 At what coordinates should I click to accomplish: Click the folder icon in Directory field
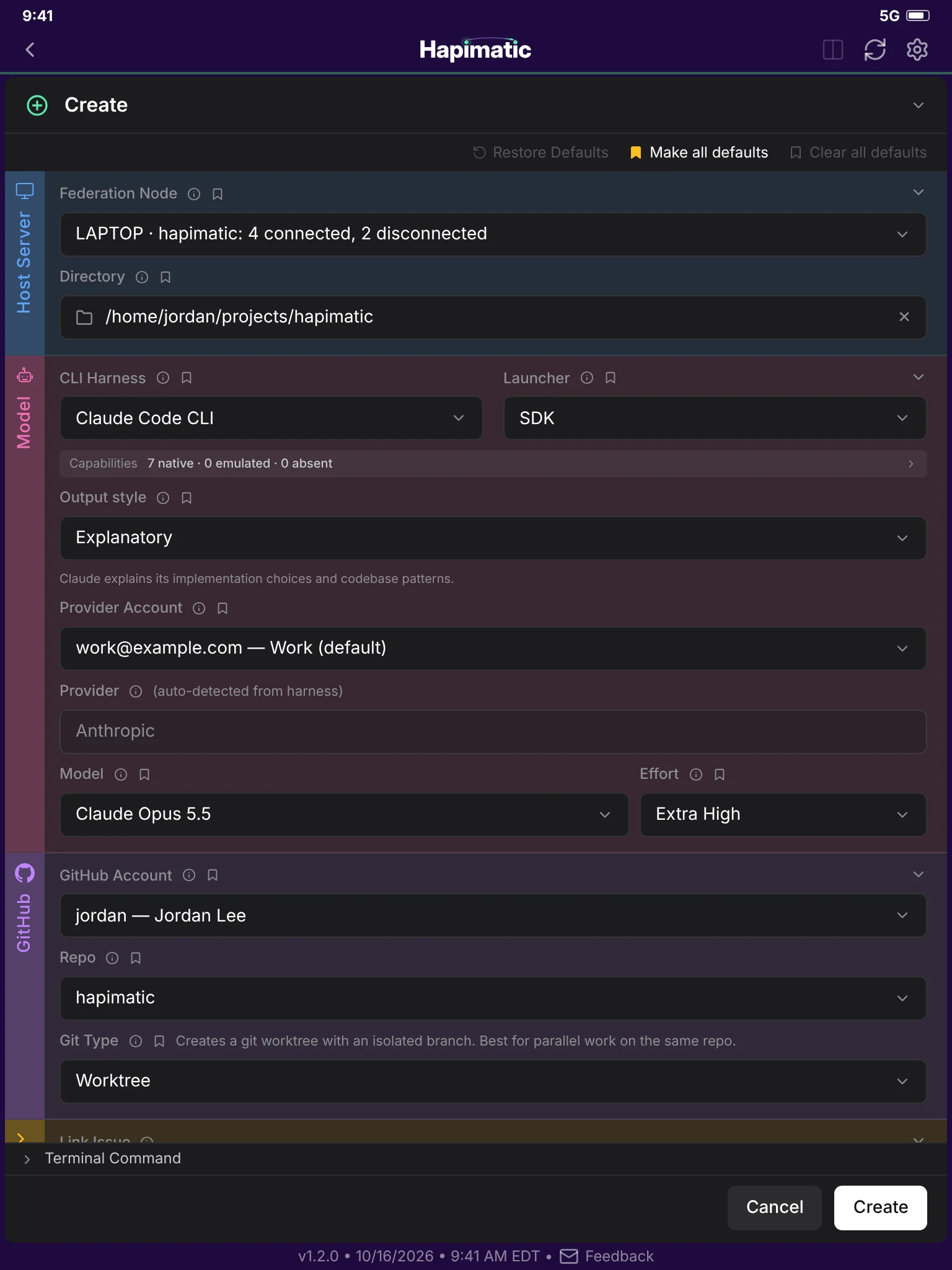84,317
